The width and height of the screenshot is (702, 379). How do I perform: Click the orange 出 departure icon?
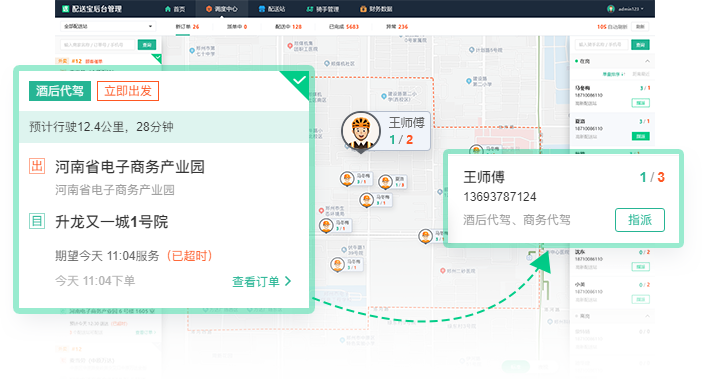[x=37, y=166]
